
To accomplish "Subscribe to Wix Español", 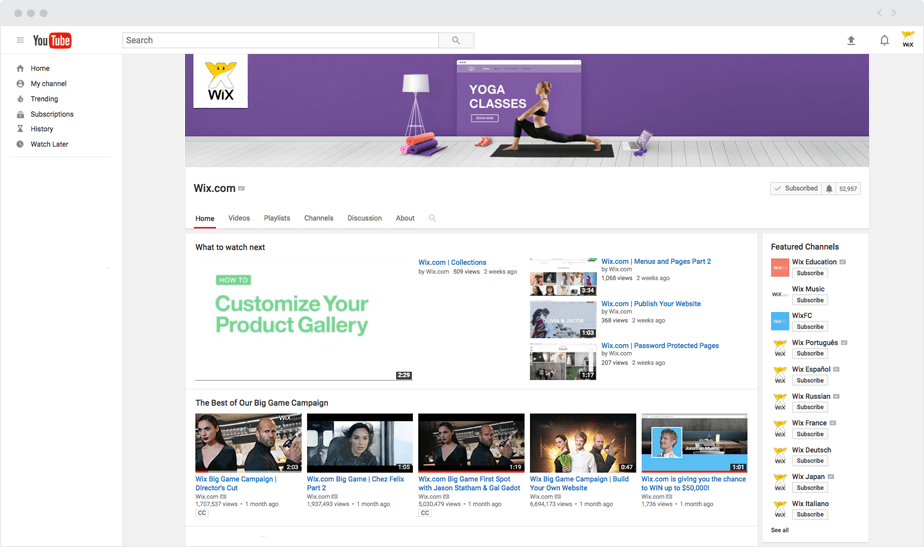I will 810,380.
